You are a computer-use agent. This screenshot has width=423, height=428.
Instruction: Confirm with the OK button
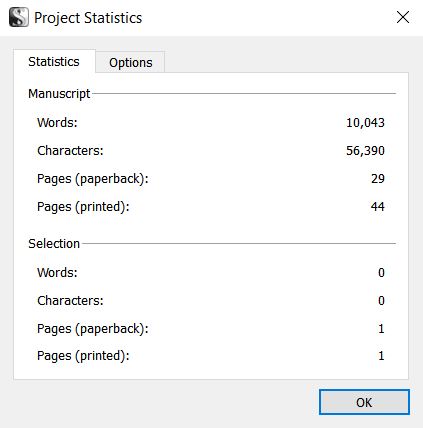[x=364, y=402]
